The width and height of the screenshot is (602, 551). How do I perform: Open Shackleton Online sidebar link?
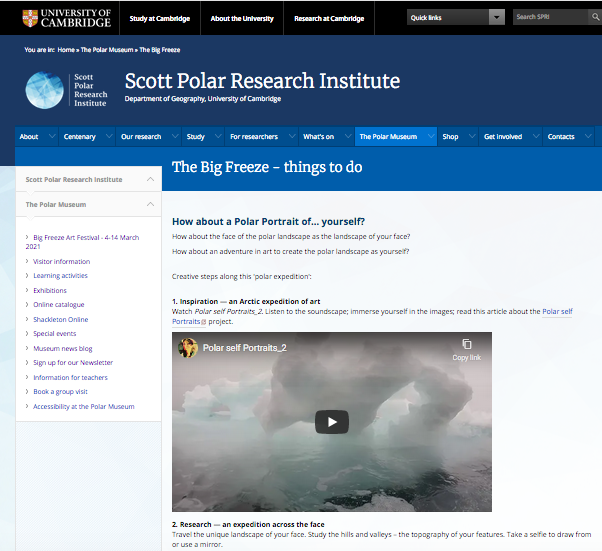pyautogui.click(x=61, y=319)
